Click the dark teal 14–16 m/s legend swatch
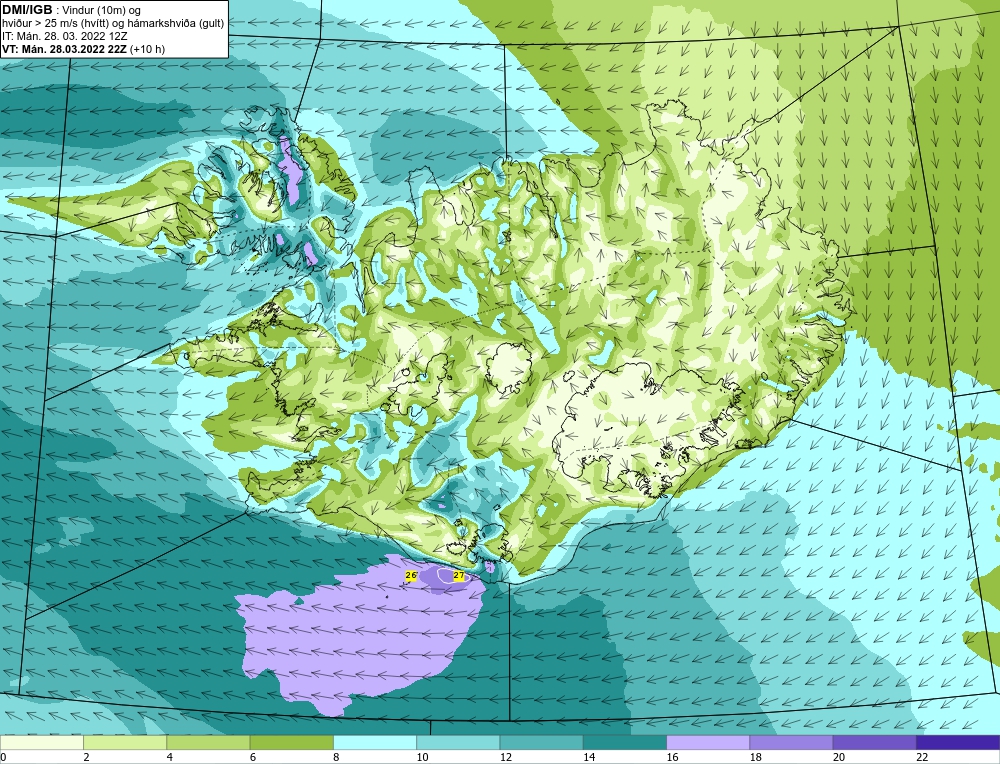This screenshot has height=764, width=1000. (x=624, y=742)
